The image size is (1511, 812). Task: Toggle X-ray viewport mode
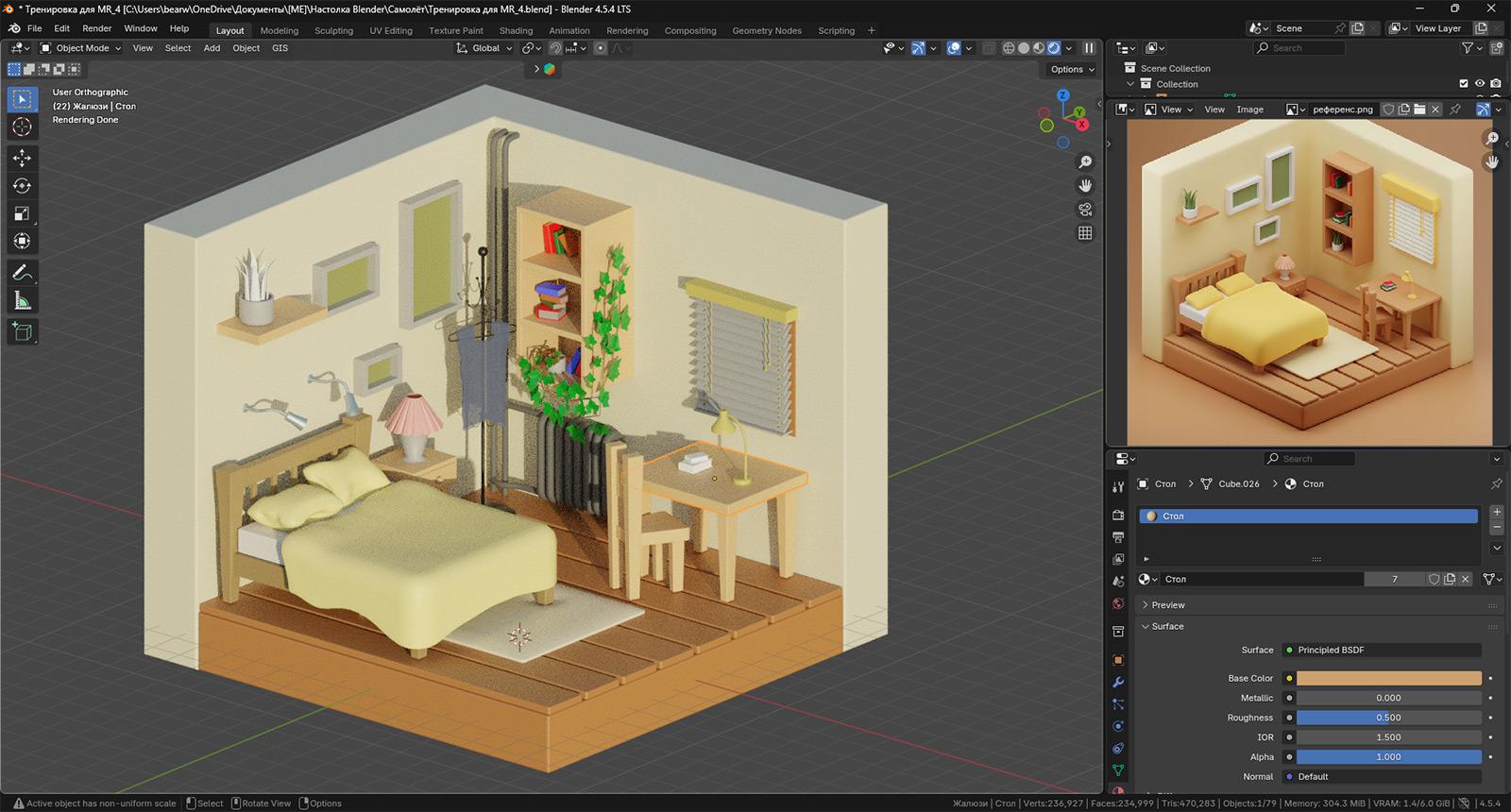[x=989, y=48]
